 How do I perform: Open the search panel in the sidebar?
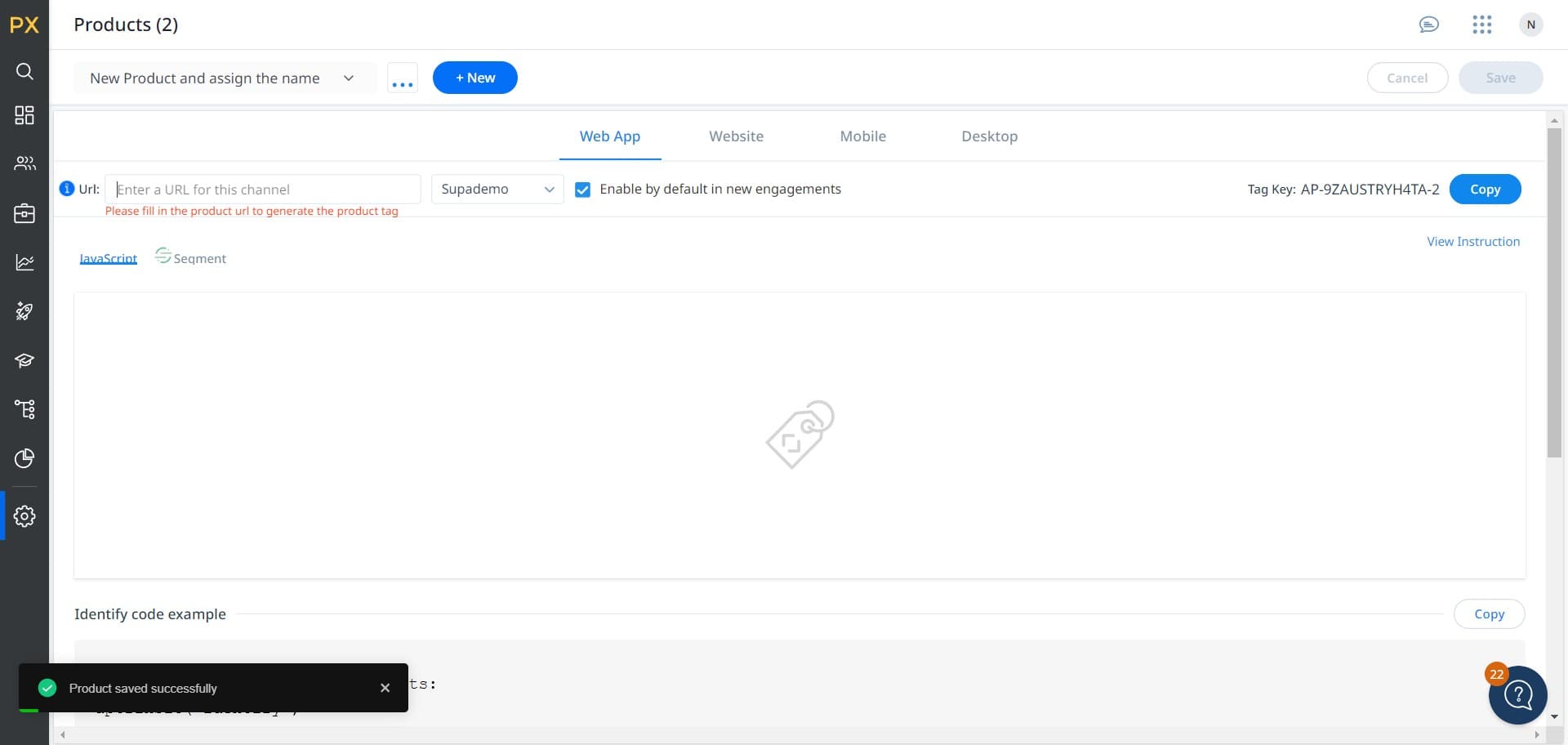coord(24,72)
